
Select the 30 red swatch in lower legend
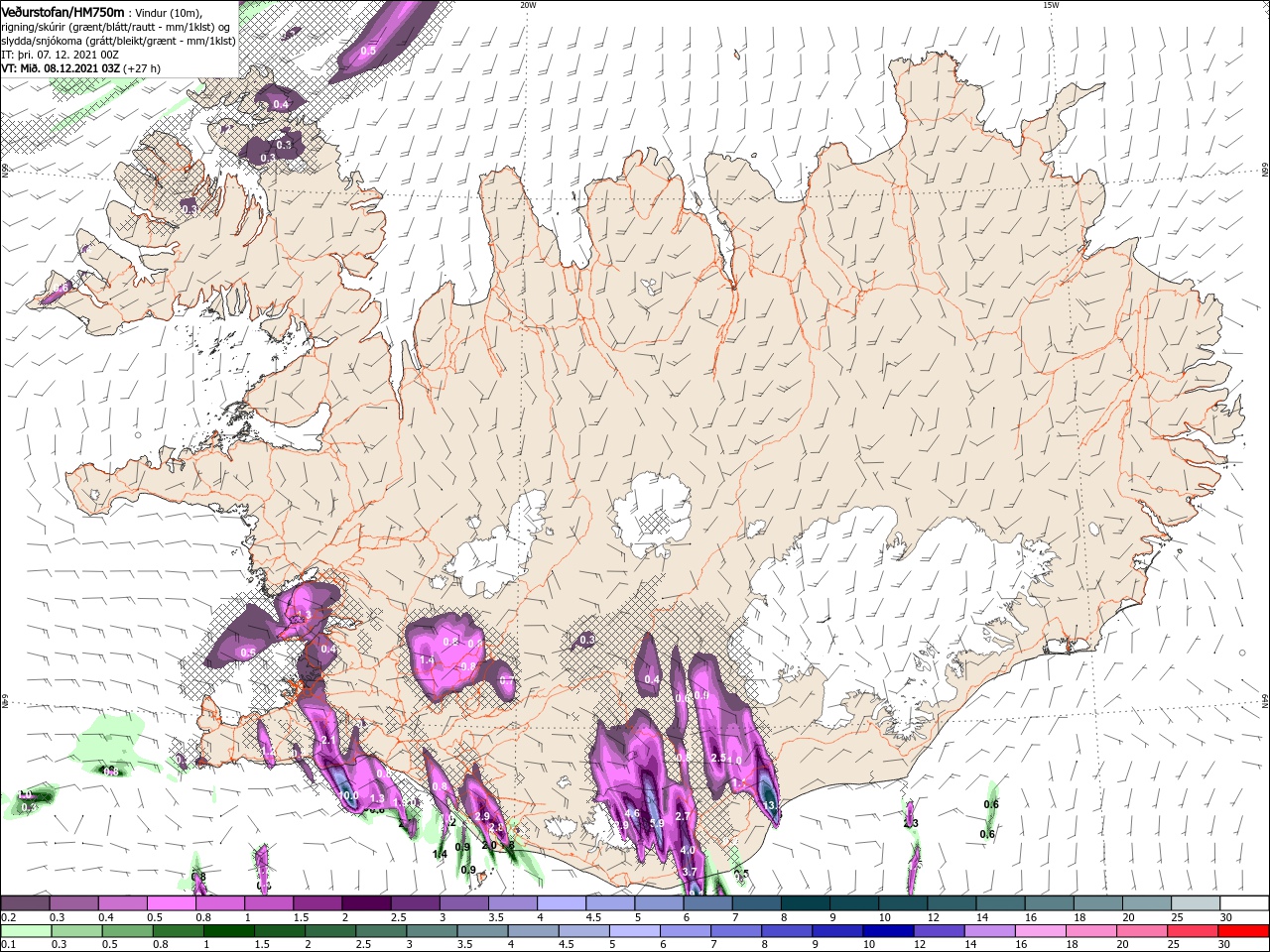coord(1241,931)
